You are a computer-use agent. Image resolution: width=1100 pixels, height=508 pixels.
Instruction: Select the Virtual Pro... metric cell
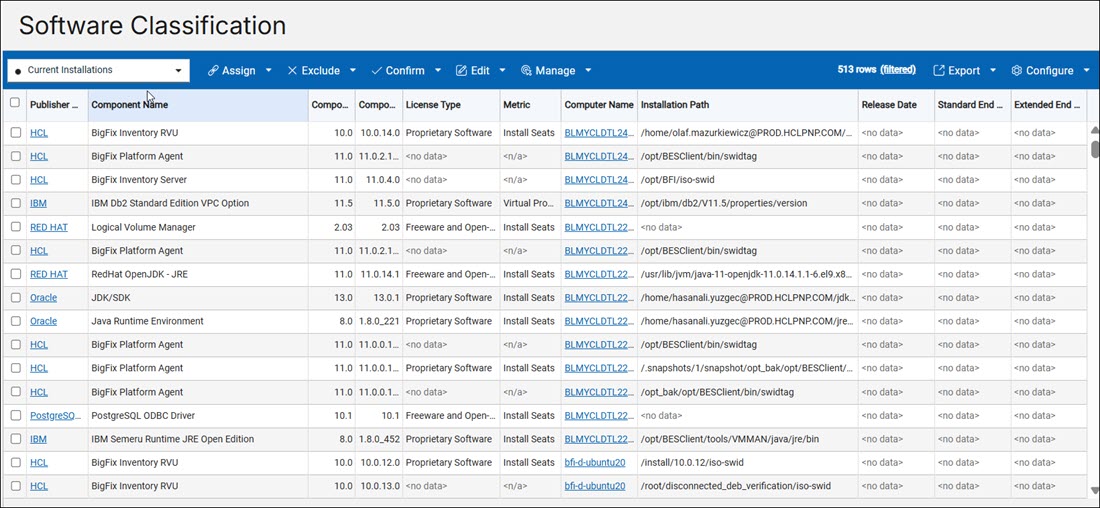[530, 203]
